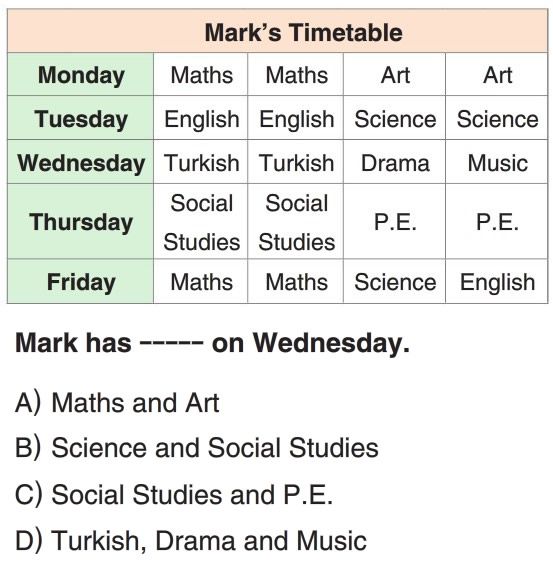
Task: Click the Science cell on Friday
Action: click(x=395, y=282)
